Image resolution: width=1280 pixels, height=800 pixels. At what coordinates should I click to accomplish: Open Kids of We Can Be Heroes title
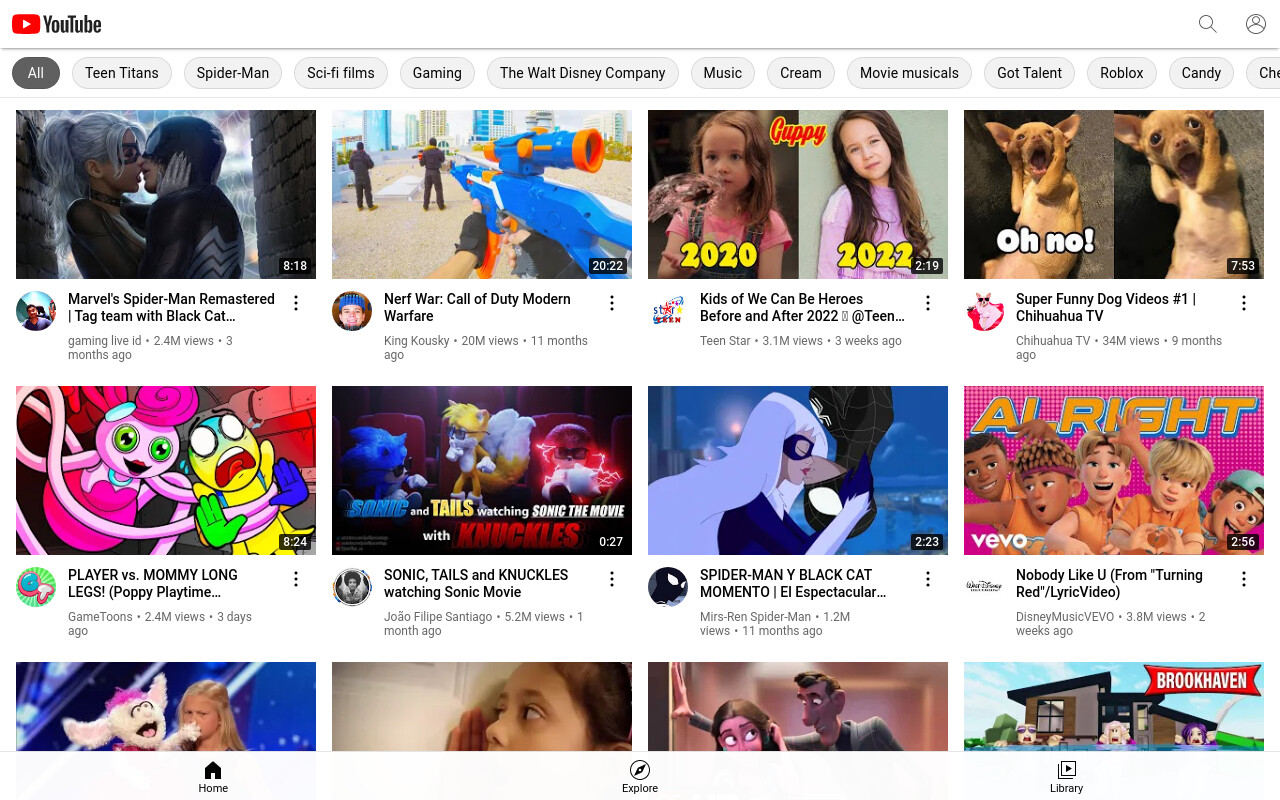point(802,307)
